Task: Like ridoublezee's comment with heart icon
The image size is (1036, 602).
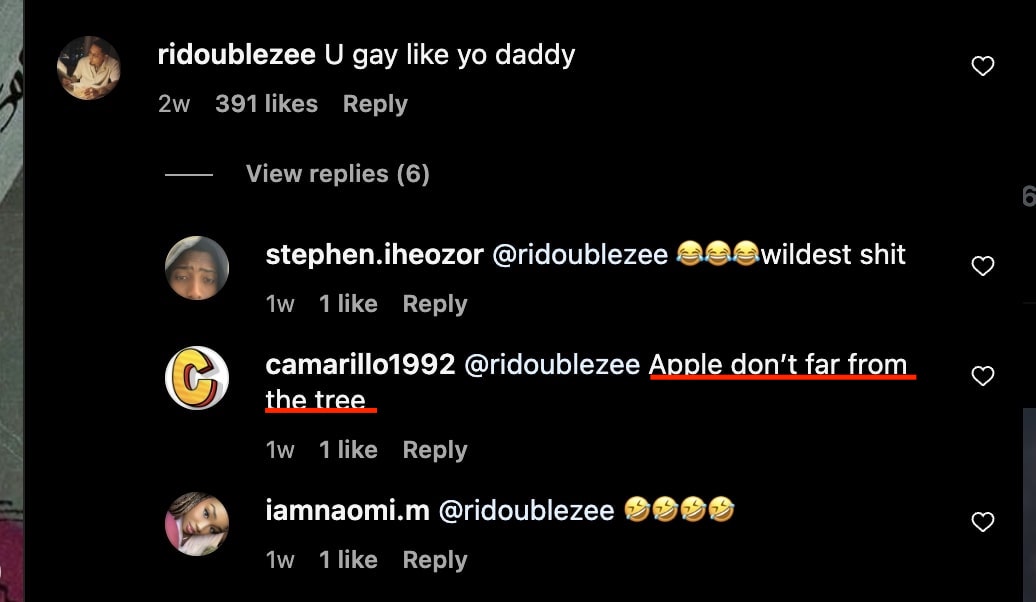Action: tap(982, 66)
